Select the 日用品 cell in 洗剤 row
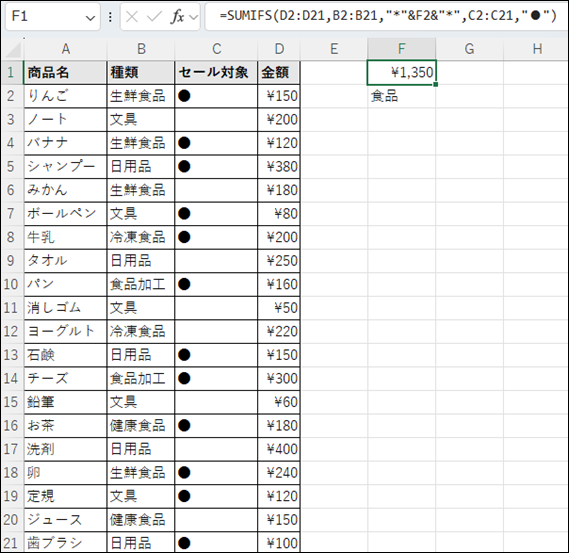The height and width of the screenshot is (553, 569). pos(141,449)
